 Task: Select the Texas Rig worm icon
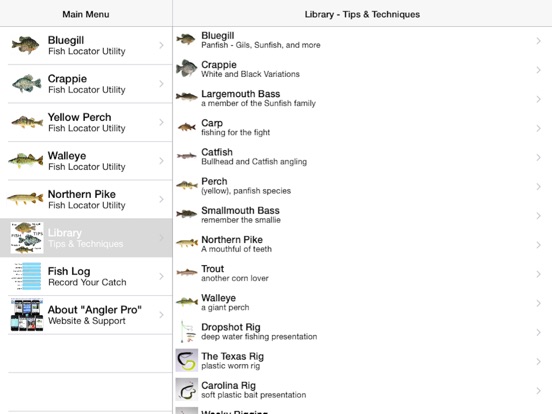(x=187, y=360)
